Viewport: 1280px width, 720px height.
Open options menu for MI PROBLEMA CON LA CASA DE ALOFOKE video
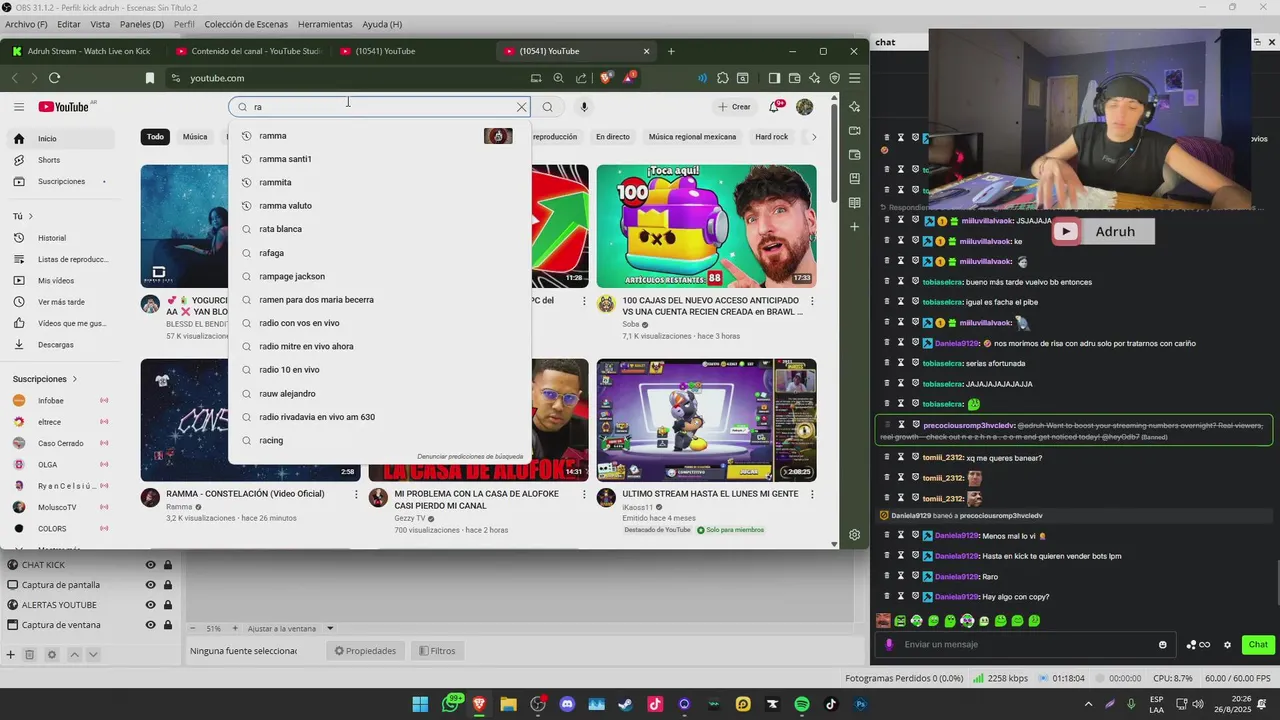[584, 494]
